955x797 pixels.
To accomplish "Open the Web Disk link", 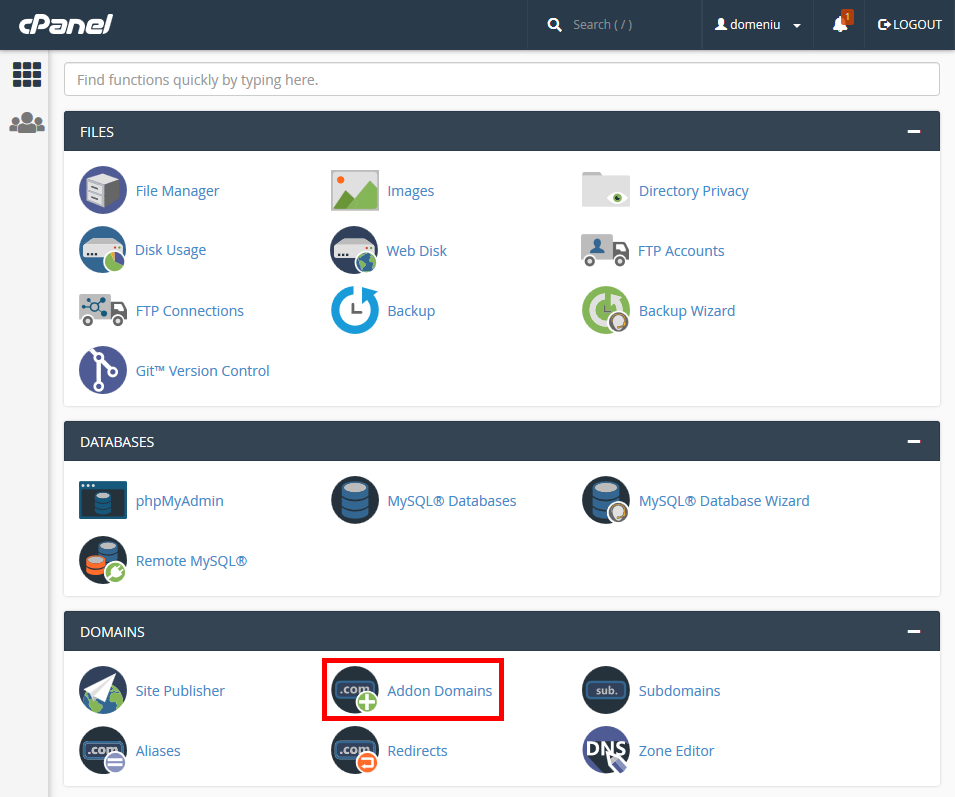I will (x=417, y=251).
